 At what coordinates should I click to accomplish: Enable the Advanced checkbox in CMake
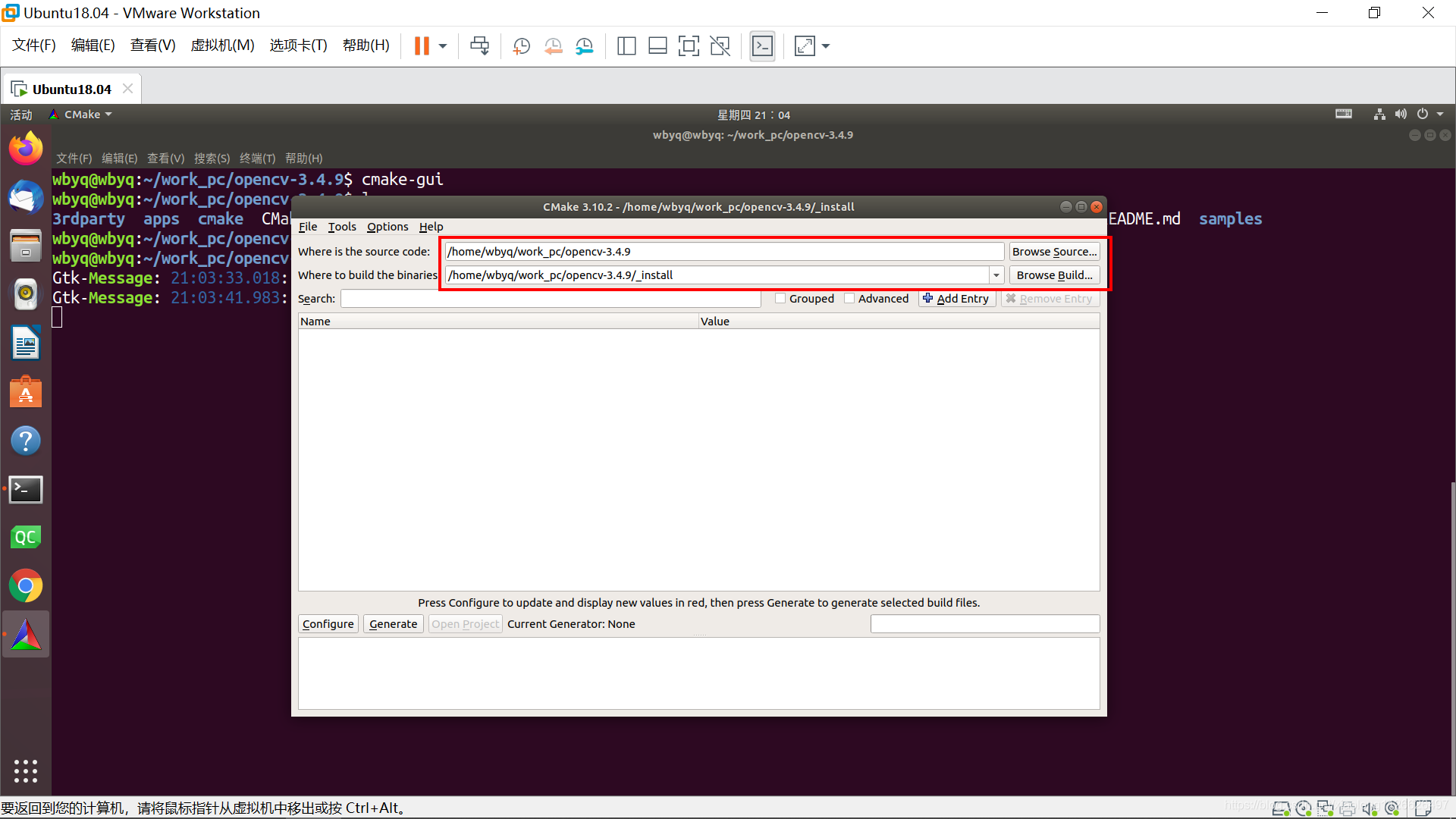[849, 299]
